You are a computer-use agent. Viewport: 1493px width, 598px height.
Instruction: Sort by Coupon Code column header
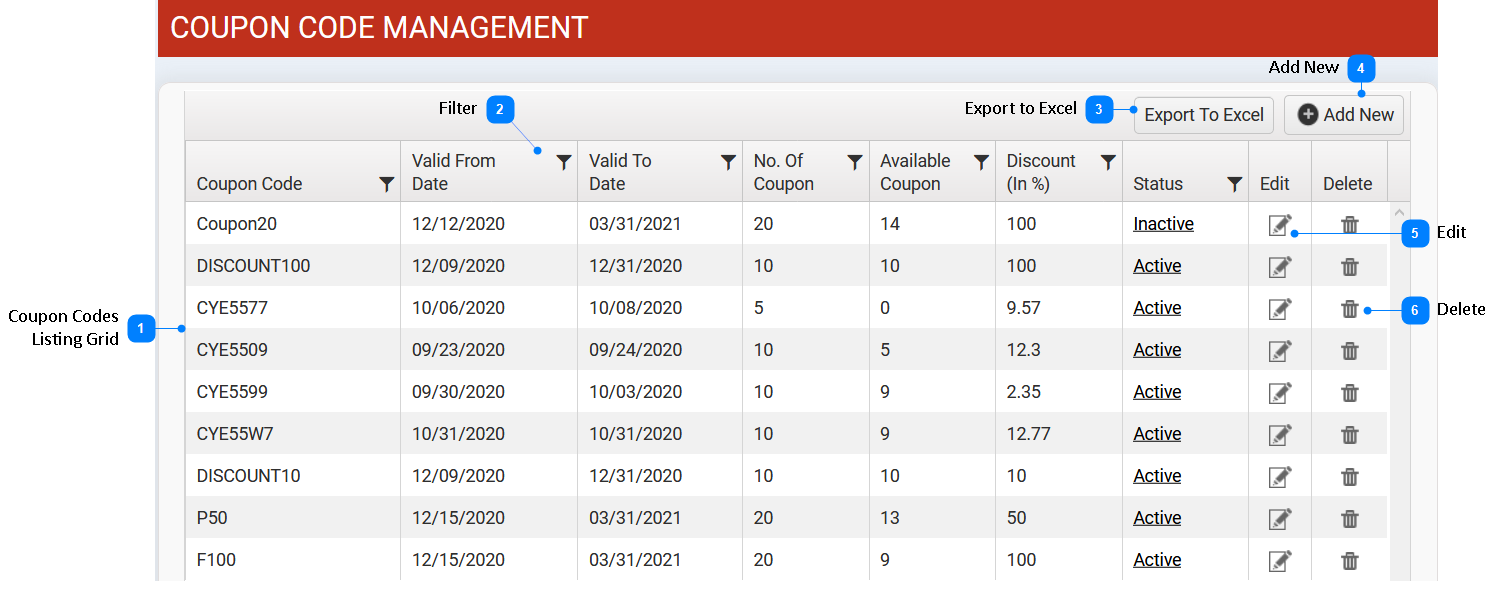click(249, 184)
